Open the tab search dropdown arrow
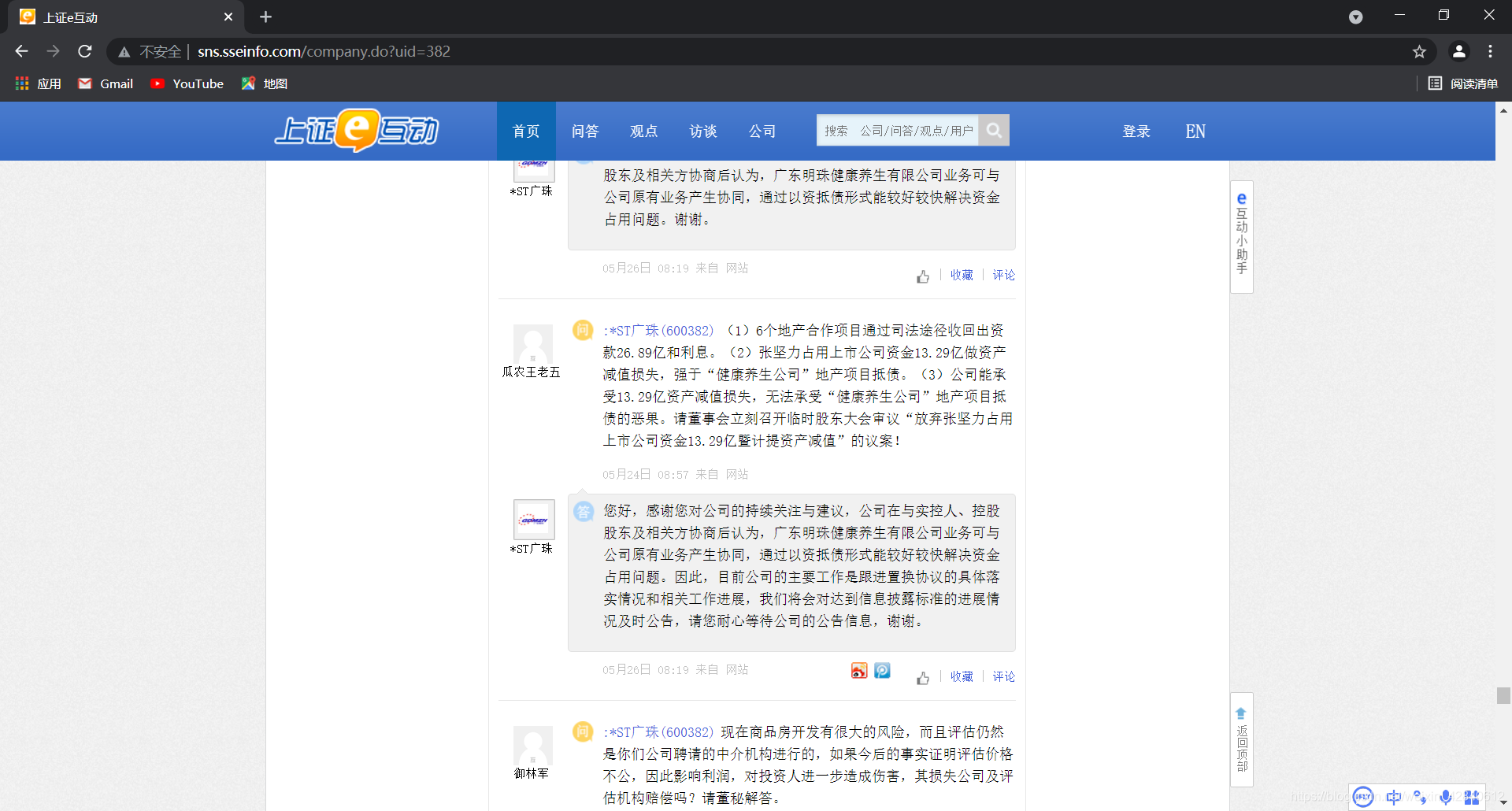The image size is (1512, 811). tap(1355, 17)
